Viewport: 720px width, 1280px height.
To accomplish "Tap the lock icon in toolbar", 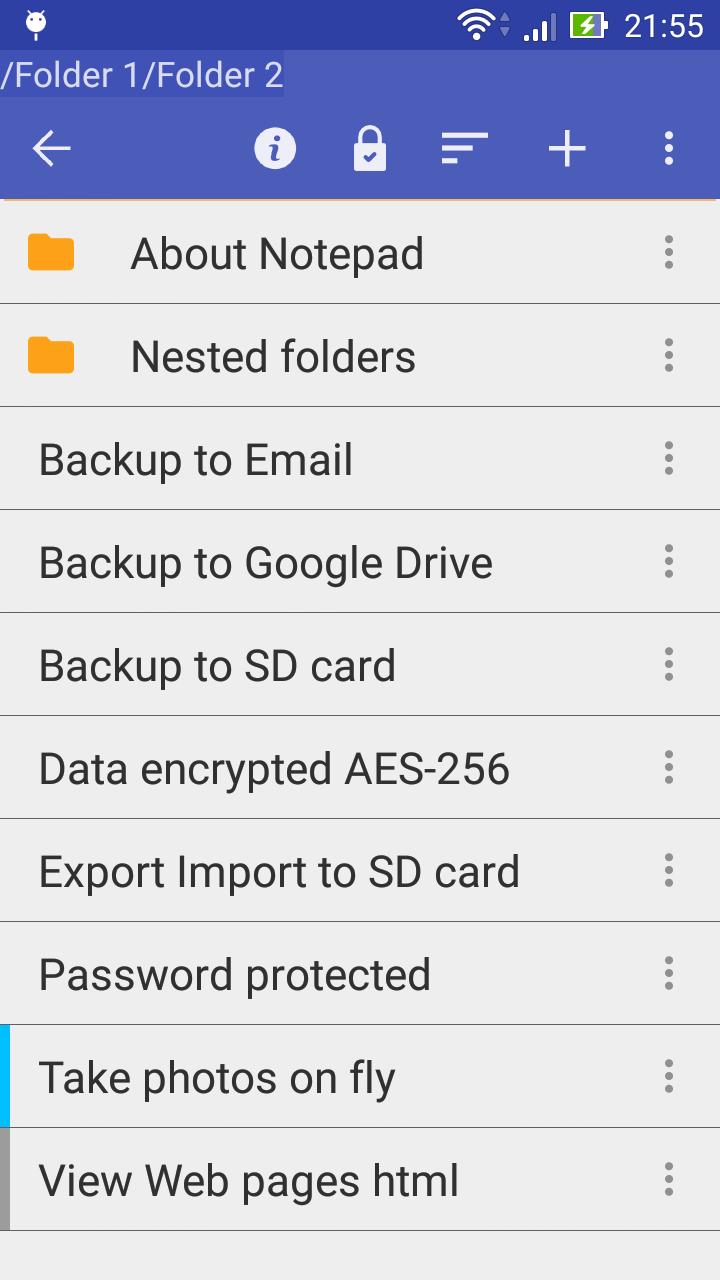I will [370, 149].
